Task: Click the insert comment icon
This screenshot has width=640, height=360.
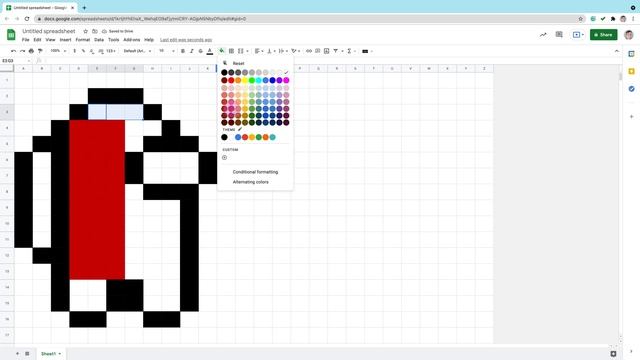Action: tap(318, 51)
